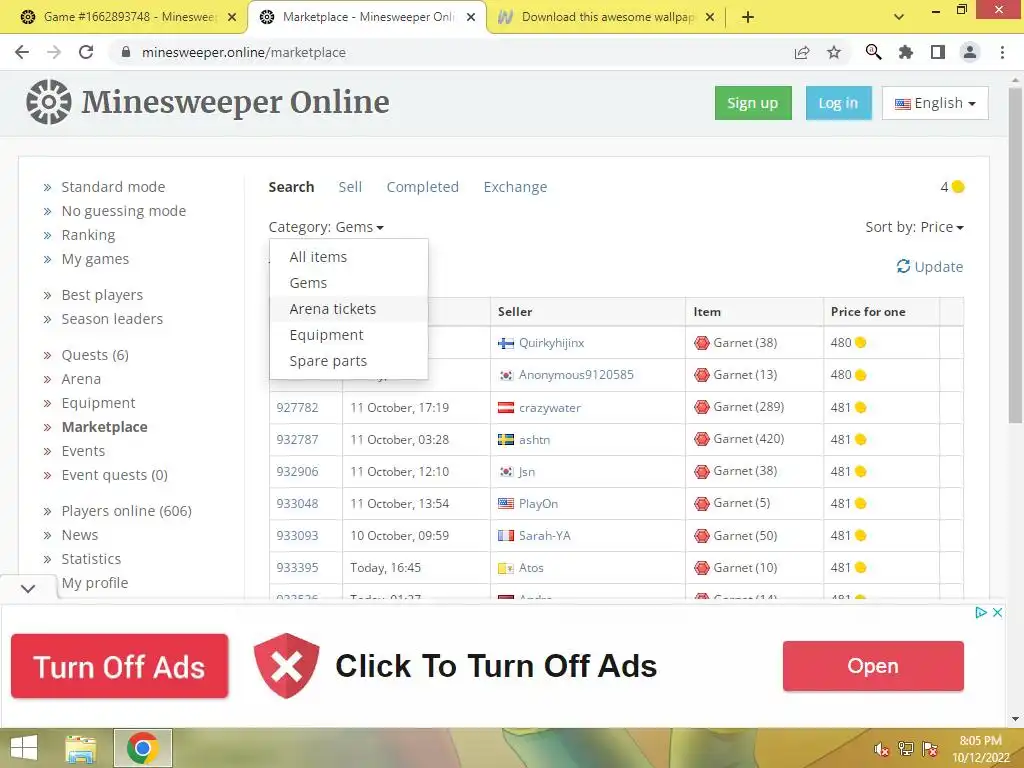Click the flag icon beside crazywater
Screen dimensions: 1024x768
505,408
